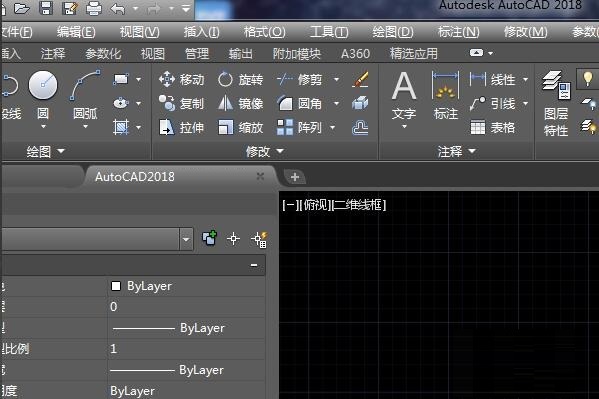
Task: Click the 圆角 fillet tool
Action: click(300, 103)
